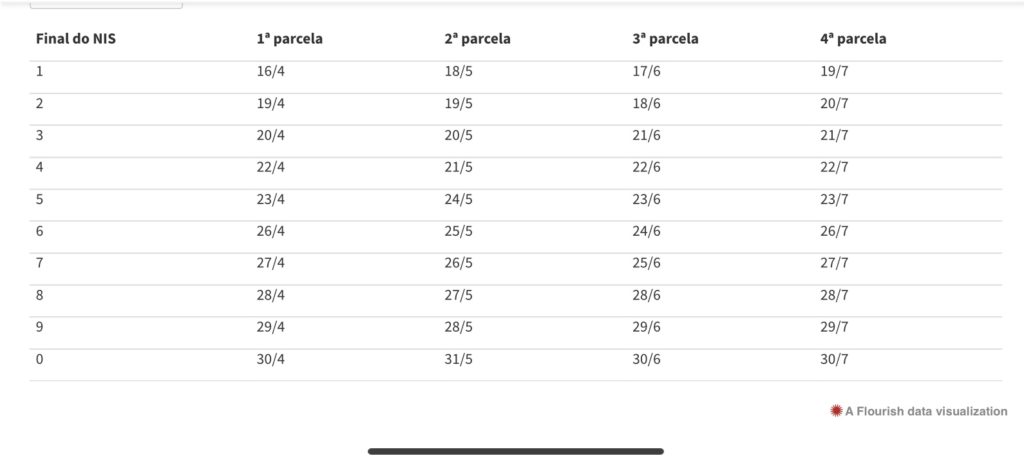Sort by the 'Final do NIS' column header

[x=83, y=39]
